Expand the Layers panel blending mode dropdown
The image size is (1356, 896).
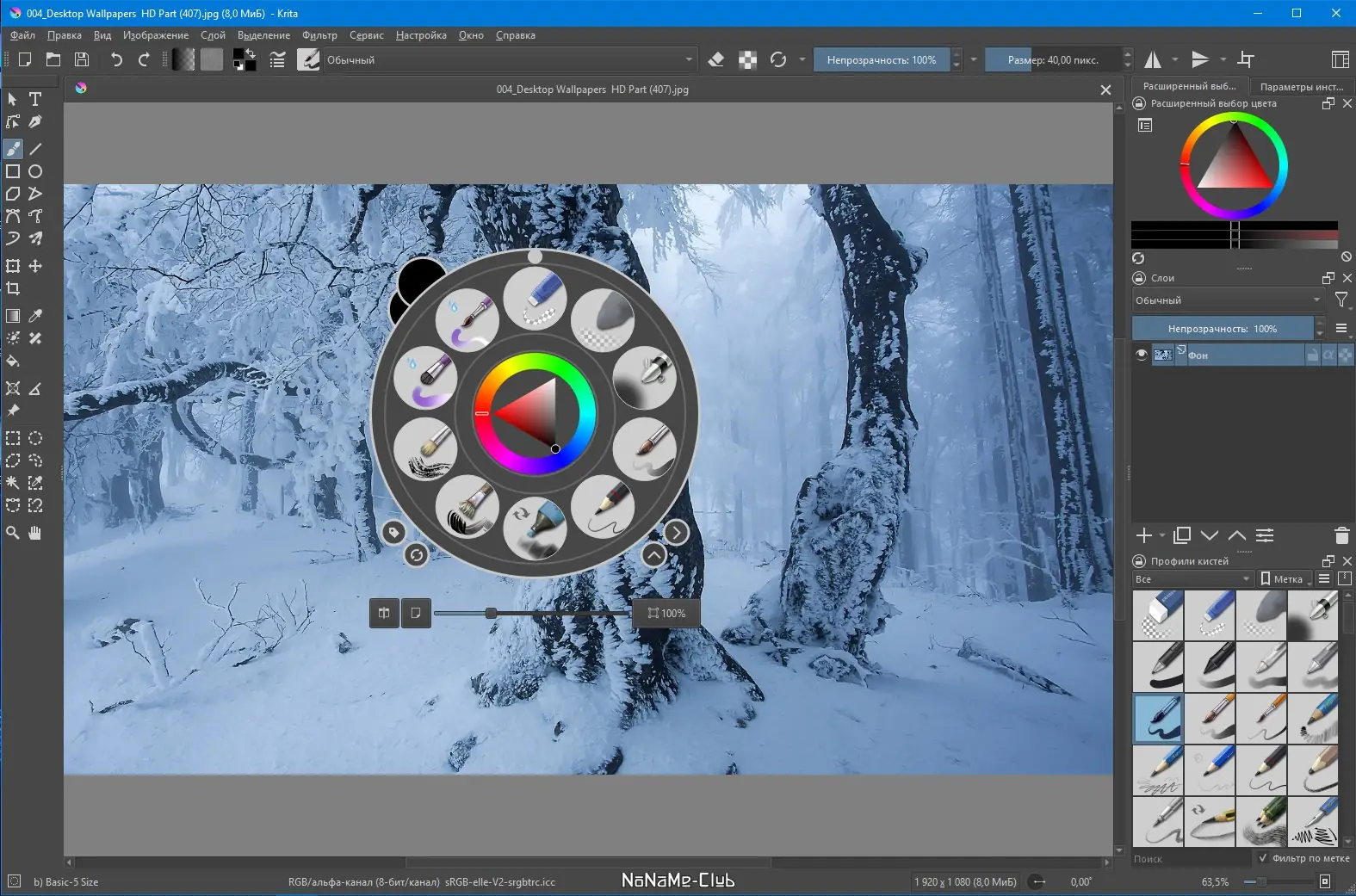[1229, 300]
